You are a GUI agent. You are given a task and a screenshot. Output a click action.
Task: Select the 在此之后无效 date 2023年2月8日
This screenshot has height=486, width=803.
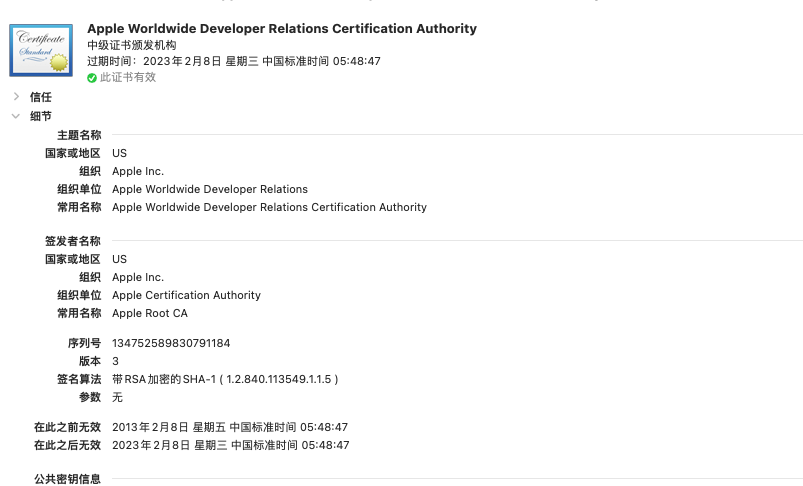[230, 446]
